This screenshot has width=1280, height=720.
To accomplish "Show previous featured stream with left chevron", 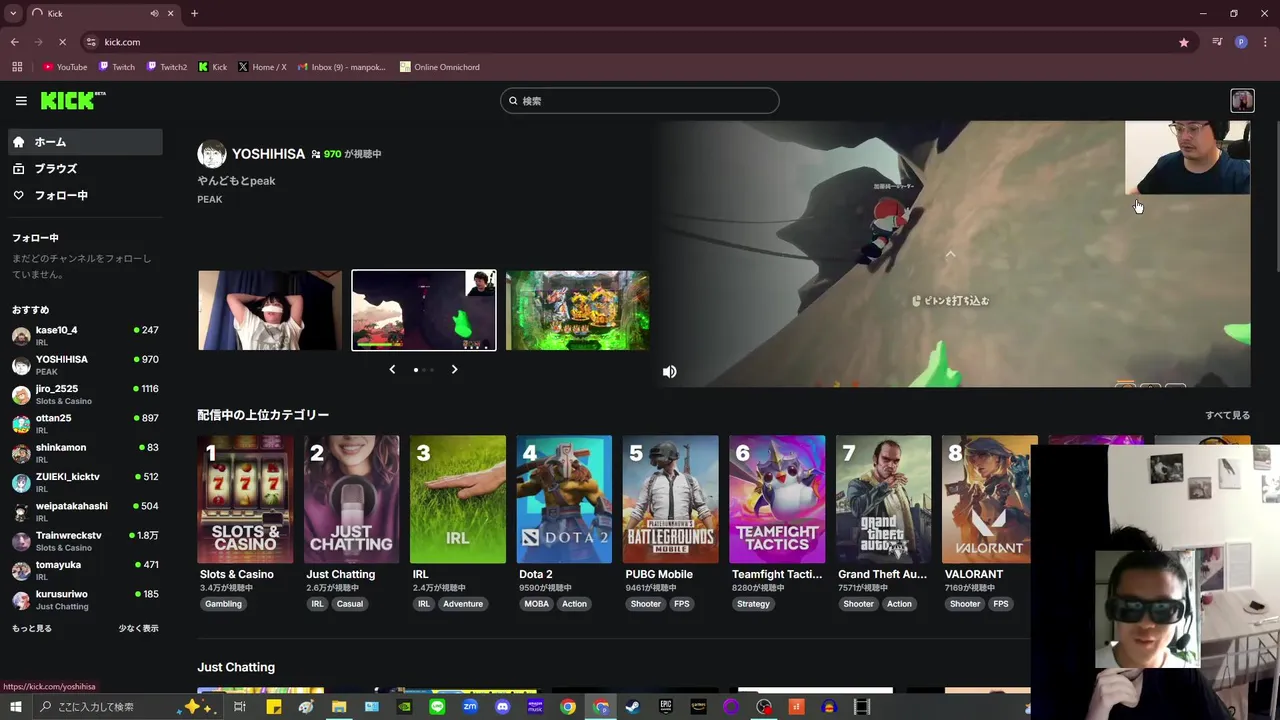I will coord(392,369).
